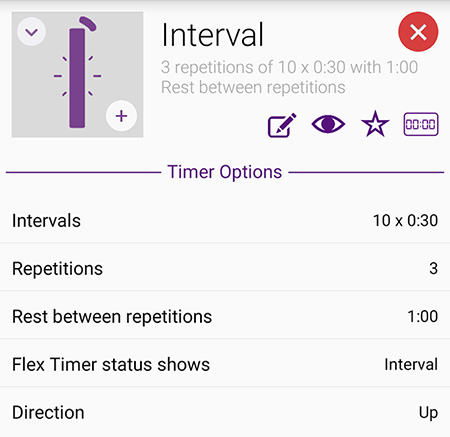This screenshot has height=437, width=450.
Task: Open the Repetitions setting row
Action: click(225, 268)
